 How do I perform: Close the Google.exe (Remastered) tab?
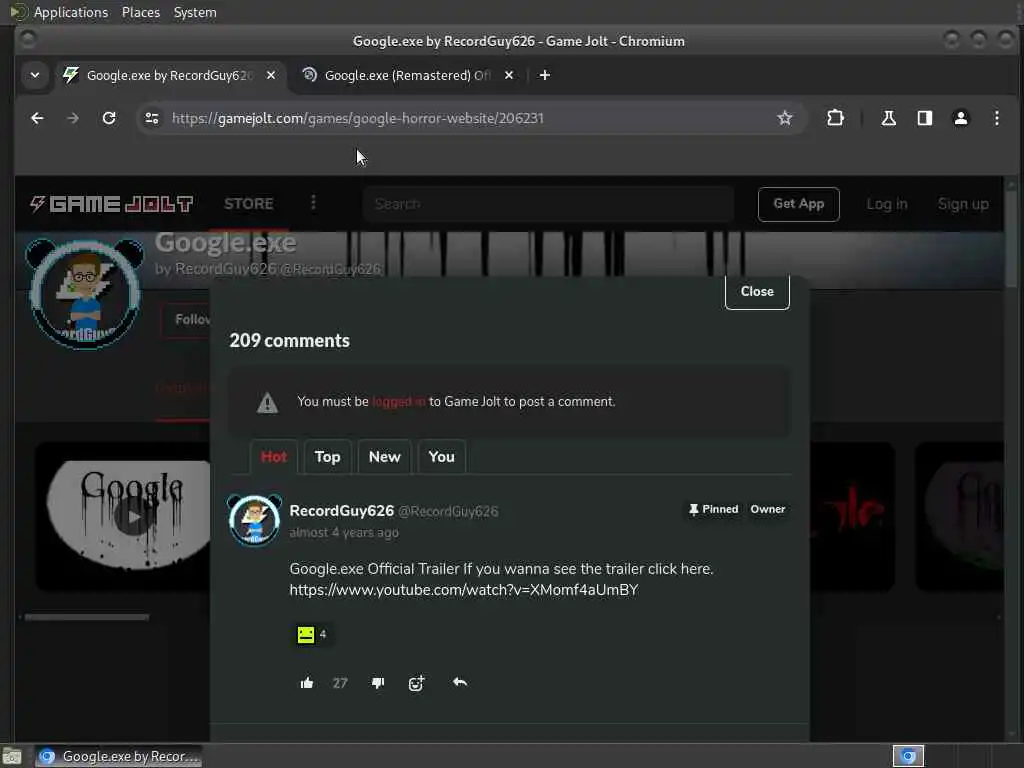tap(509, 75)
